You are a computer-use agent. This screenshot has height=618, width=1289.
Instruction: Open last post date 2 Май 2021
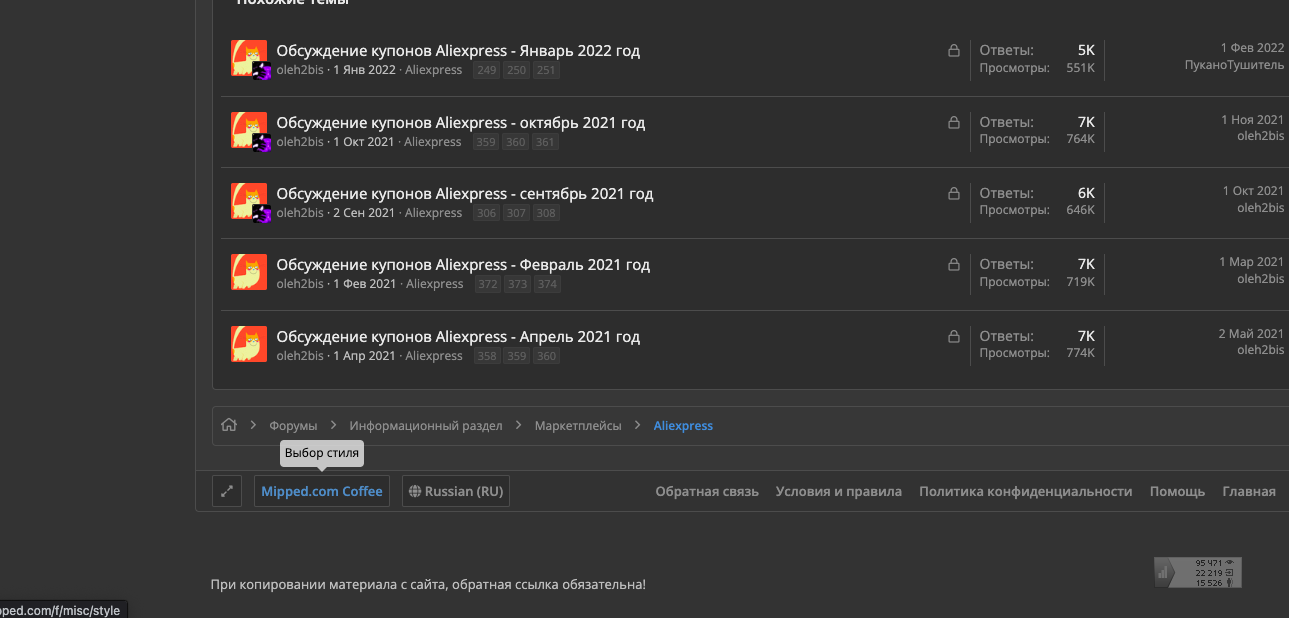click(1251, 333)
